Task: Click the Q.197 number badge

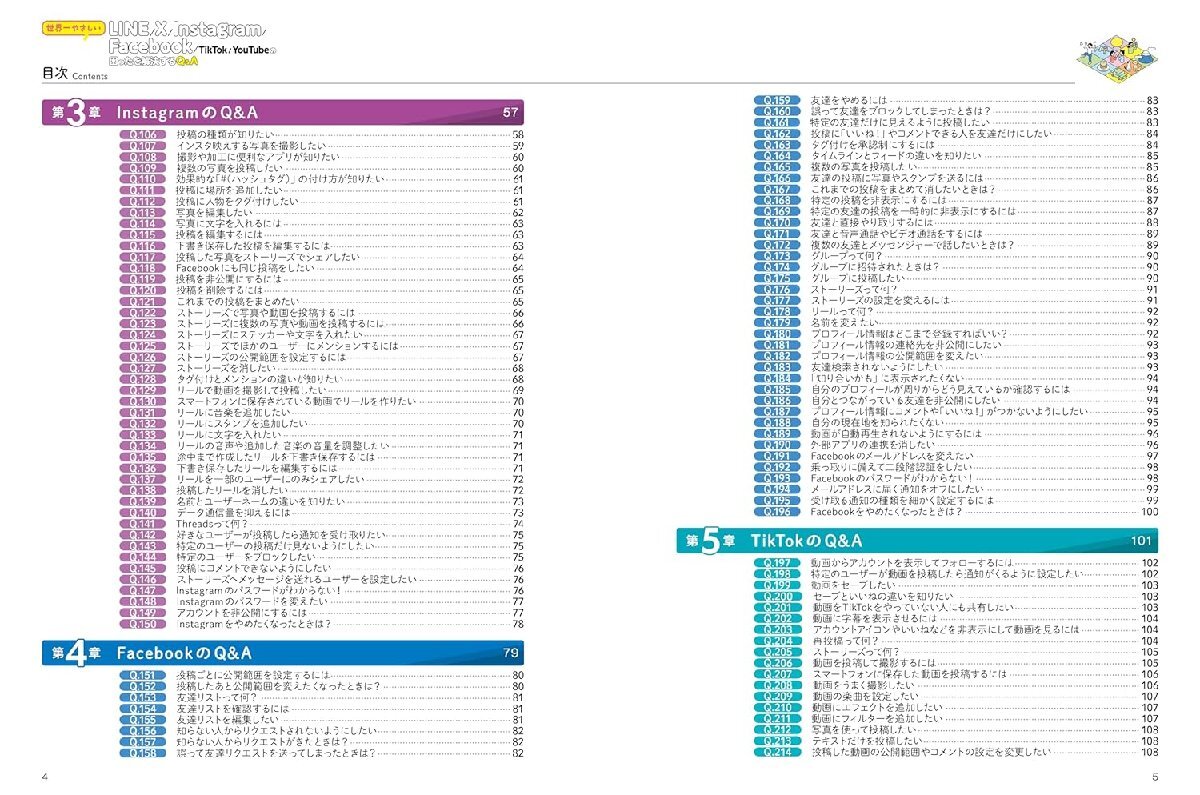Action: (x=776, y=563)
